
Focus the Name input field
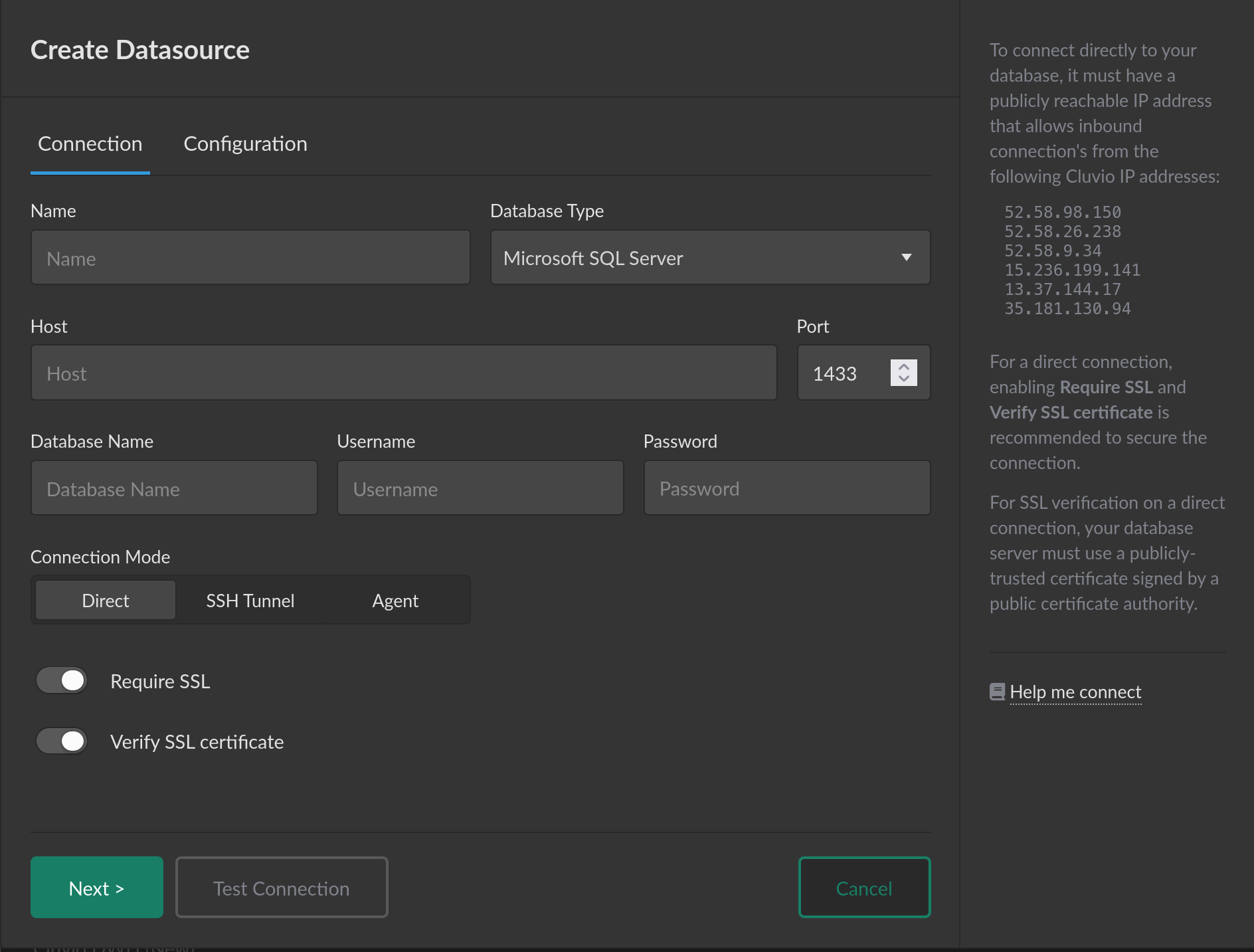(x=250, y=258)
